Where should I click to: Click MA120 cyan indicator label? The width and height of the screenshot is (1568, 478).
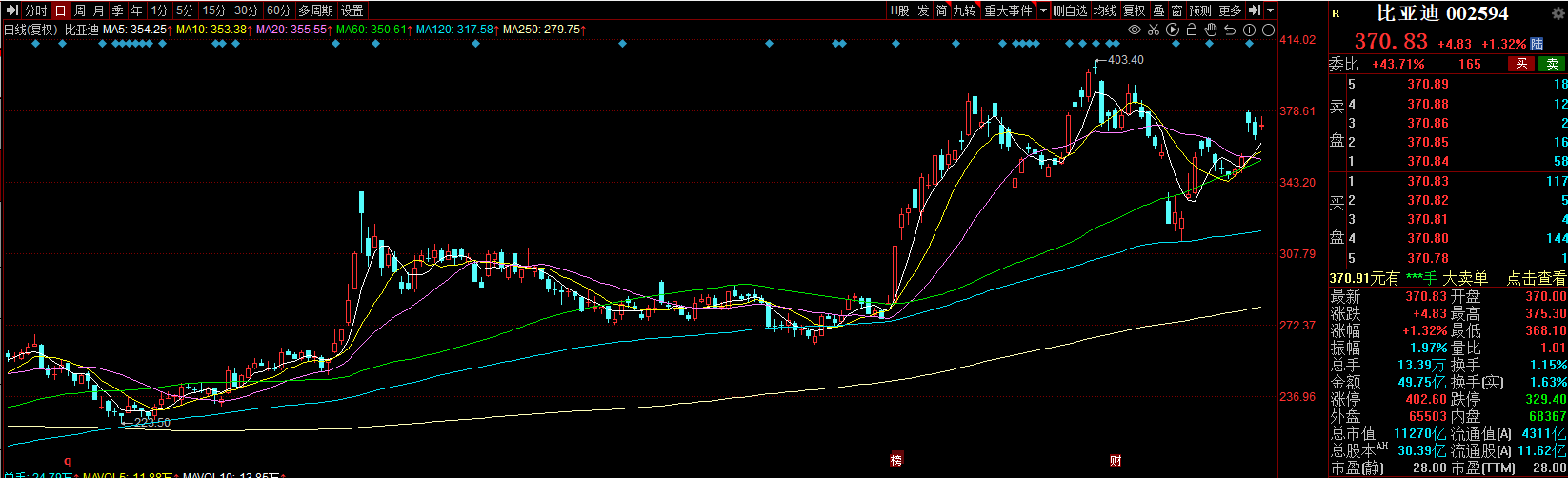[x=459, y=30]
